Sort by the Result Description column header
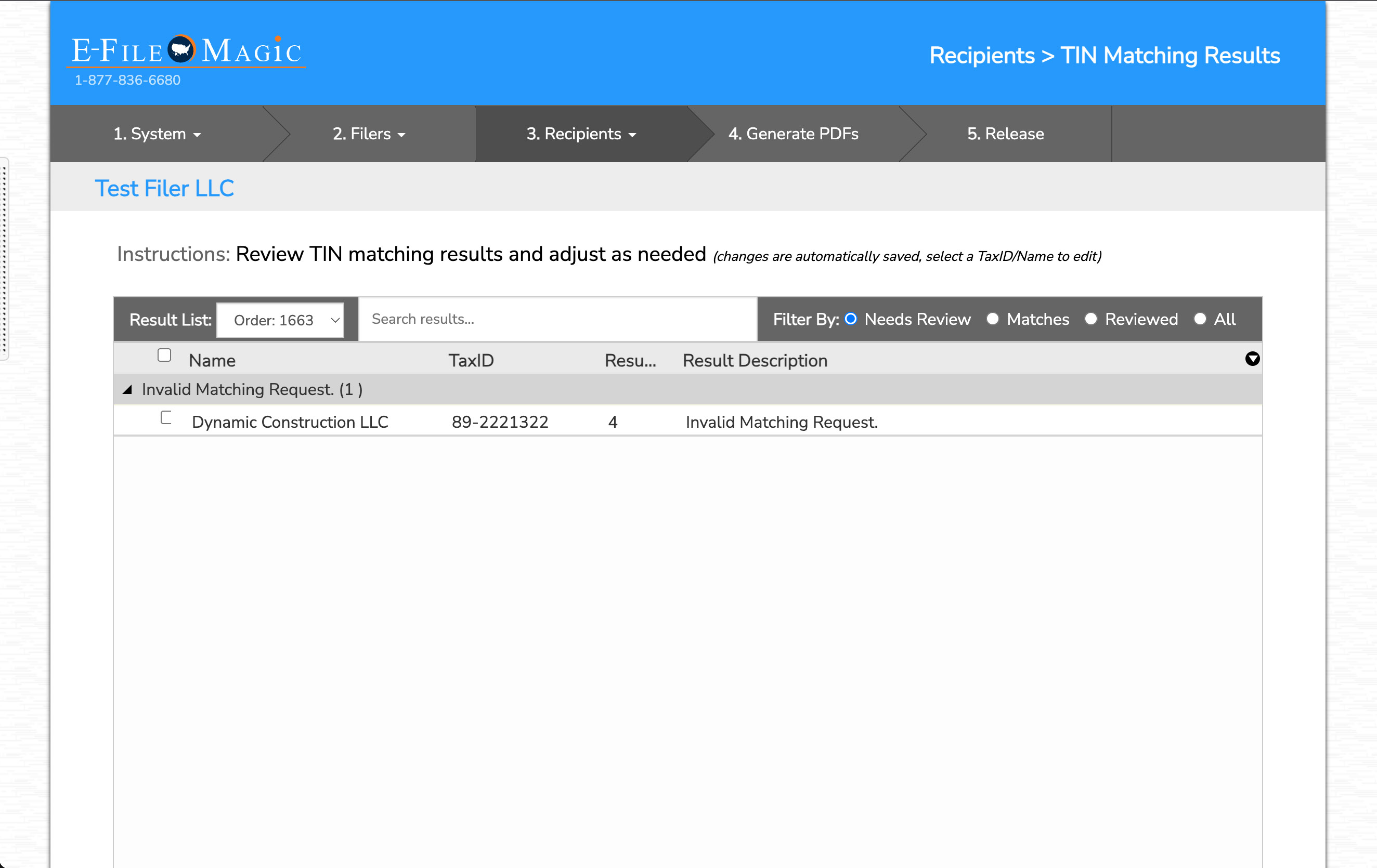The image size is (1377, 868). tap(755, 361)
